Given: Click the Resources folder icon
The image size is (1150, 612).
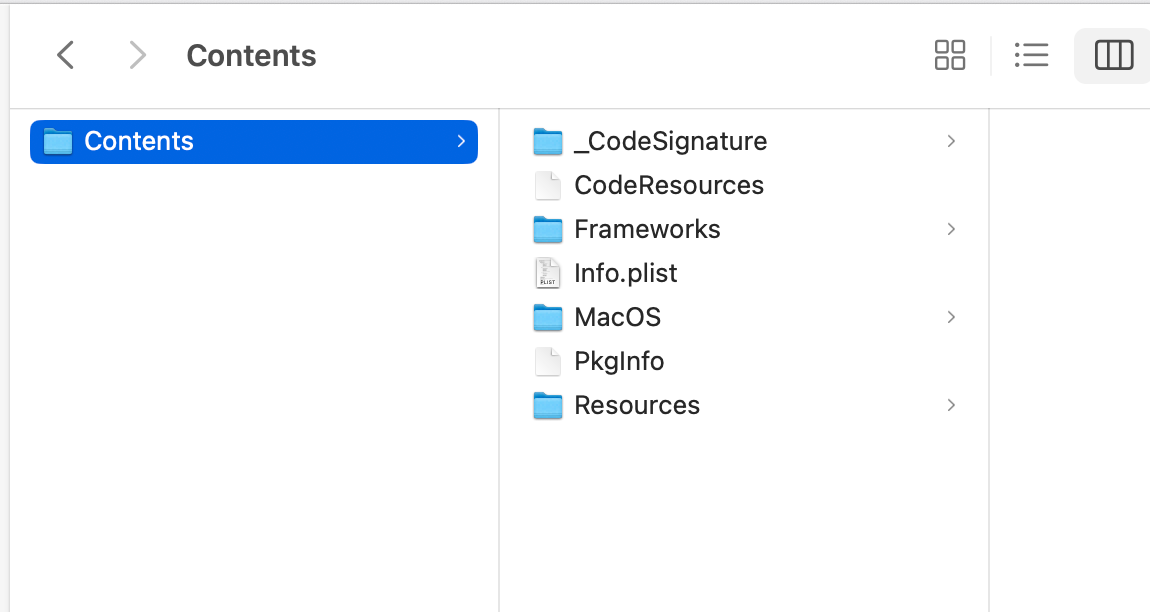Looking at the screenshot, I should pyautogui.click(x=548, y=406).
